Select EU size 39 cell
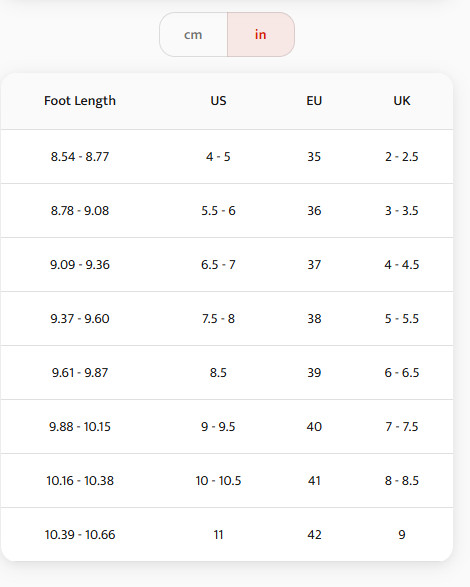 (x=314, y=372)
